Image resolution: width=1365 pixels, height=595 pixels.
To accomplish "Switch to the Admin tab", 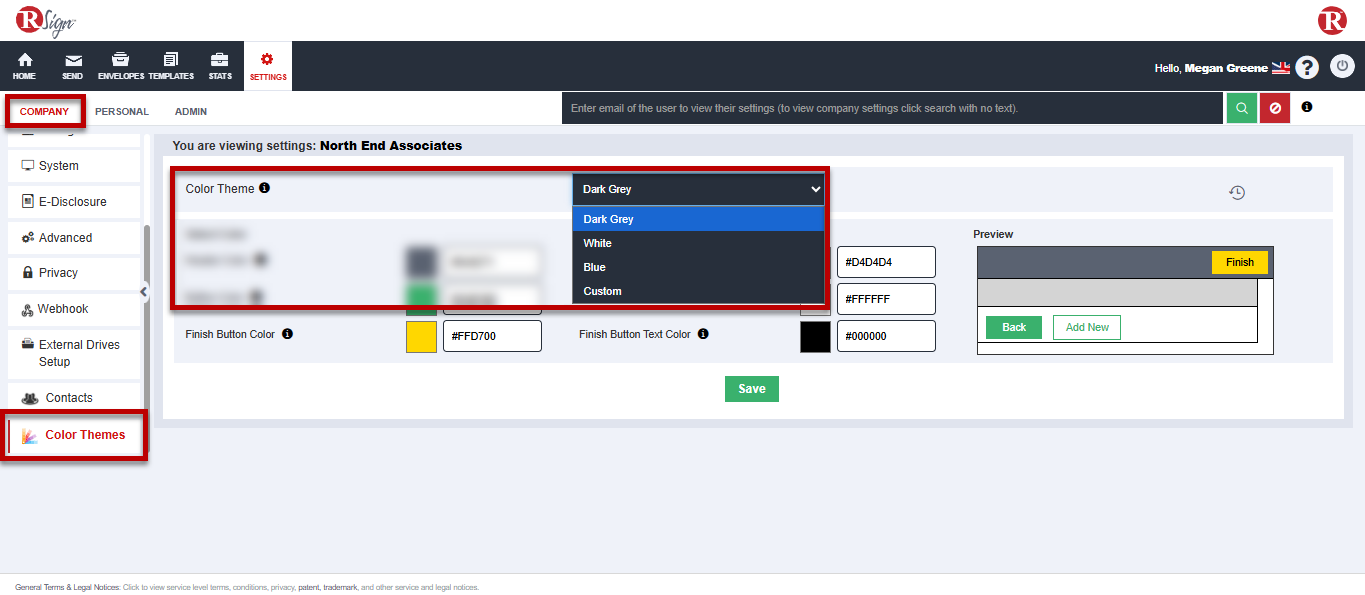I will pyautogui.click(x=191, y=112).
